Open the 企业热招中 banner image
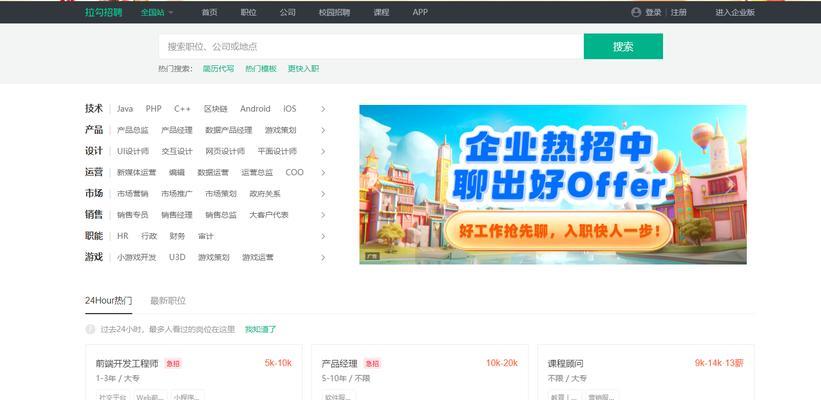 click(552, 184)
